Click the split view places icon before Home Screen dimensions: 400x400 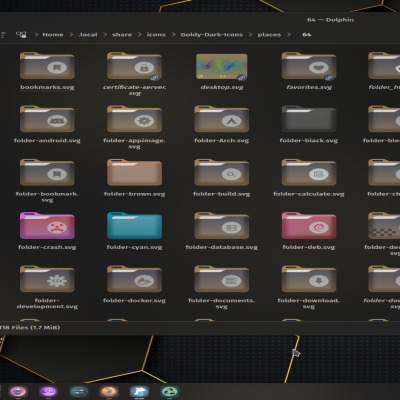point(21,35)
